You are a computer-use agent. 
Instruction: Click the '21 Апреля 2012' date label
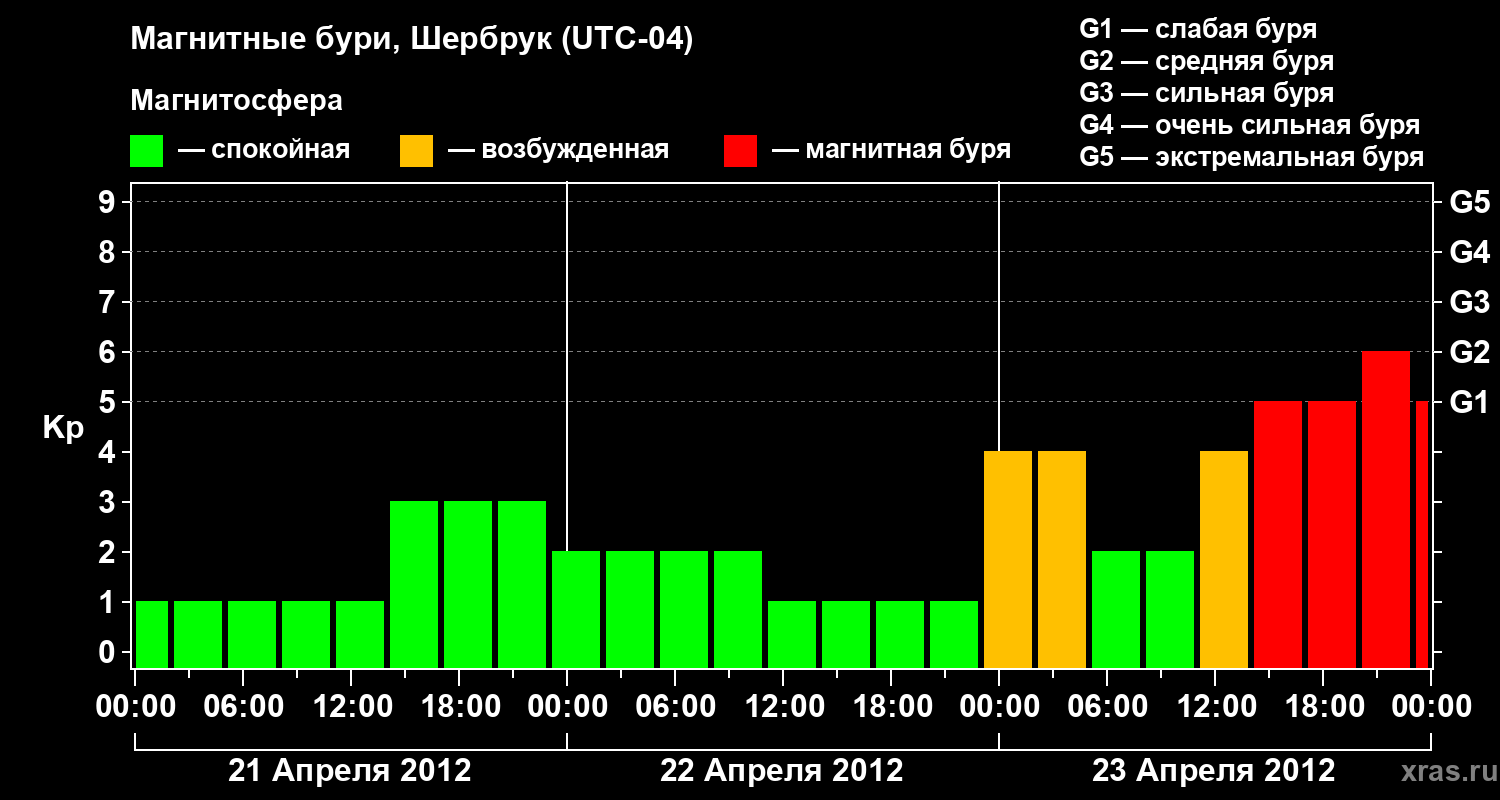click(x=350, y=771)
